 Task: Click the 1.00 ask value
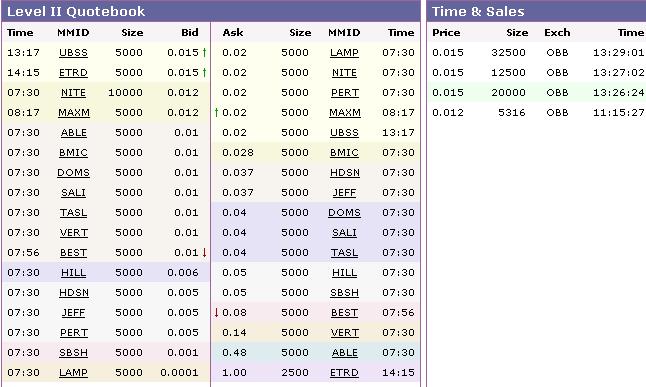[234, 373]
